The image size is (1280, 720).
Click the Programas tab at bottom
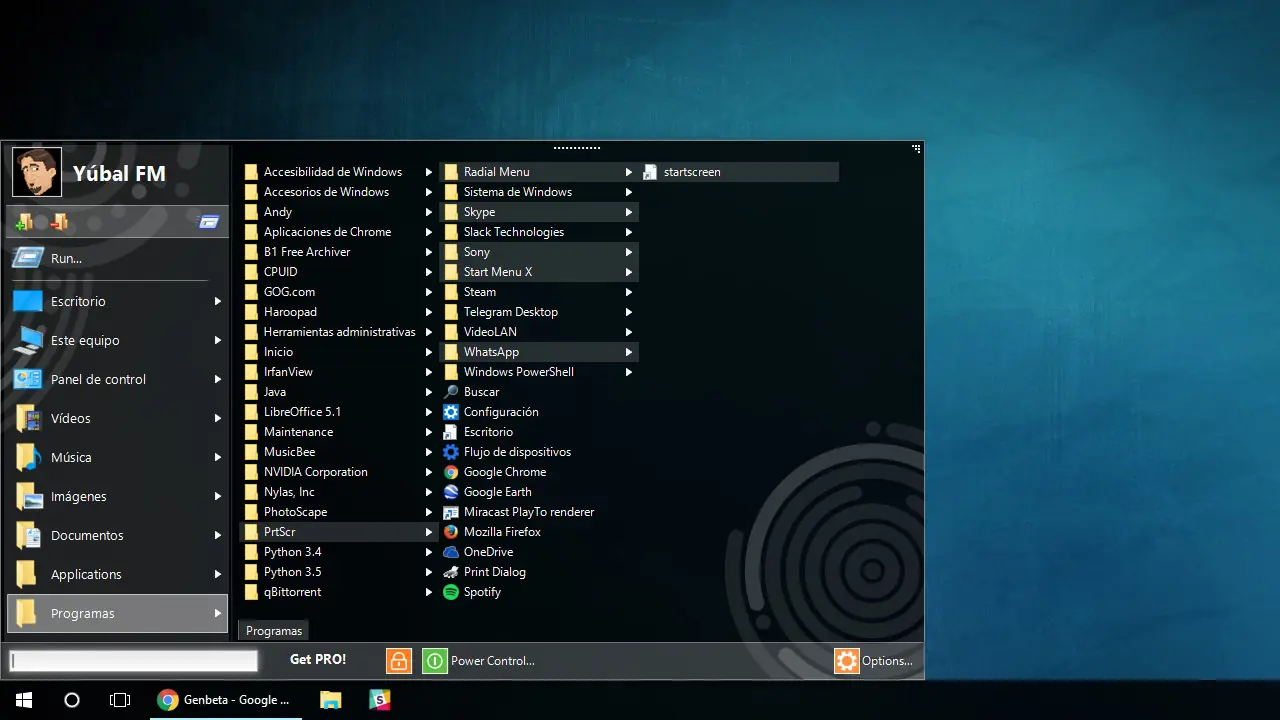point(274,631)
